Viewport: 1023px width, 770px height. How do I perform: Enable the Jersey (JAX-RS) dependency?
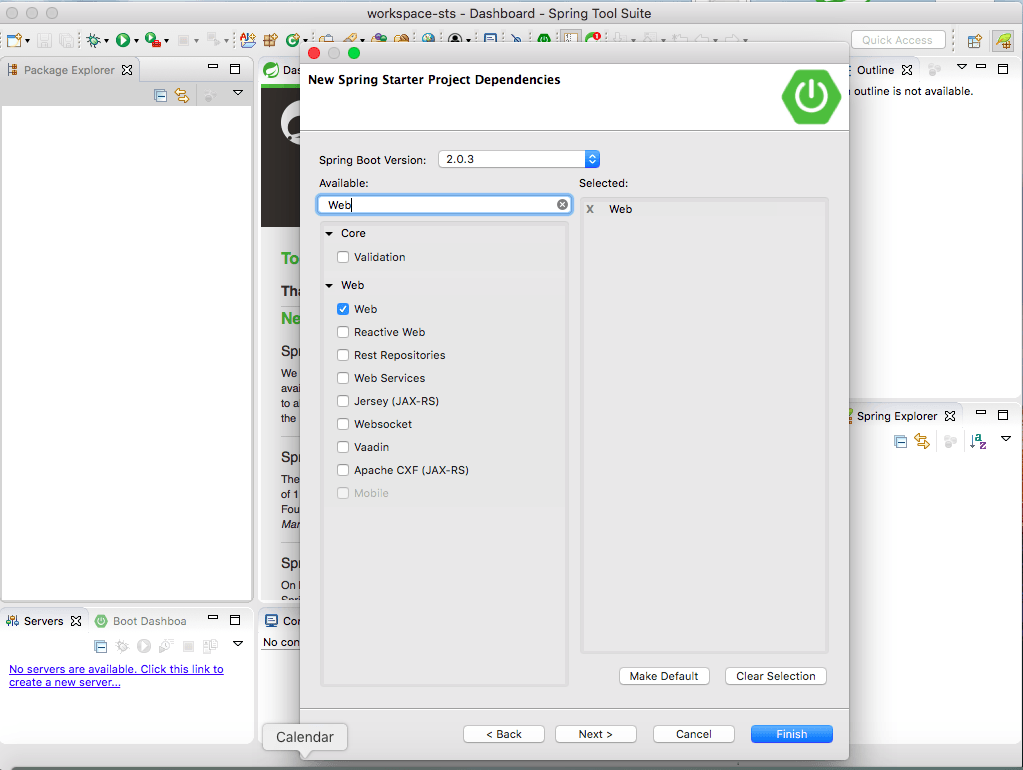coord(343,401)
